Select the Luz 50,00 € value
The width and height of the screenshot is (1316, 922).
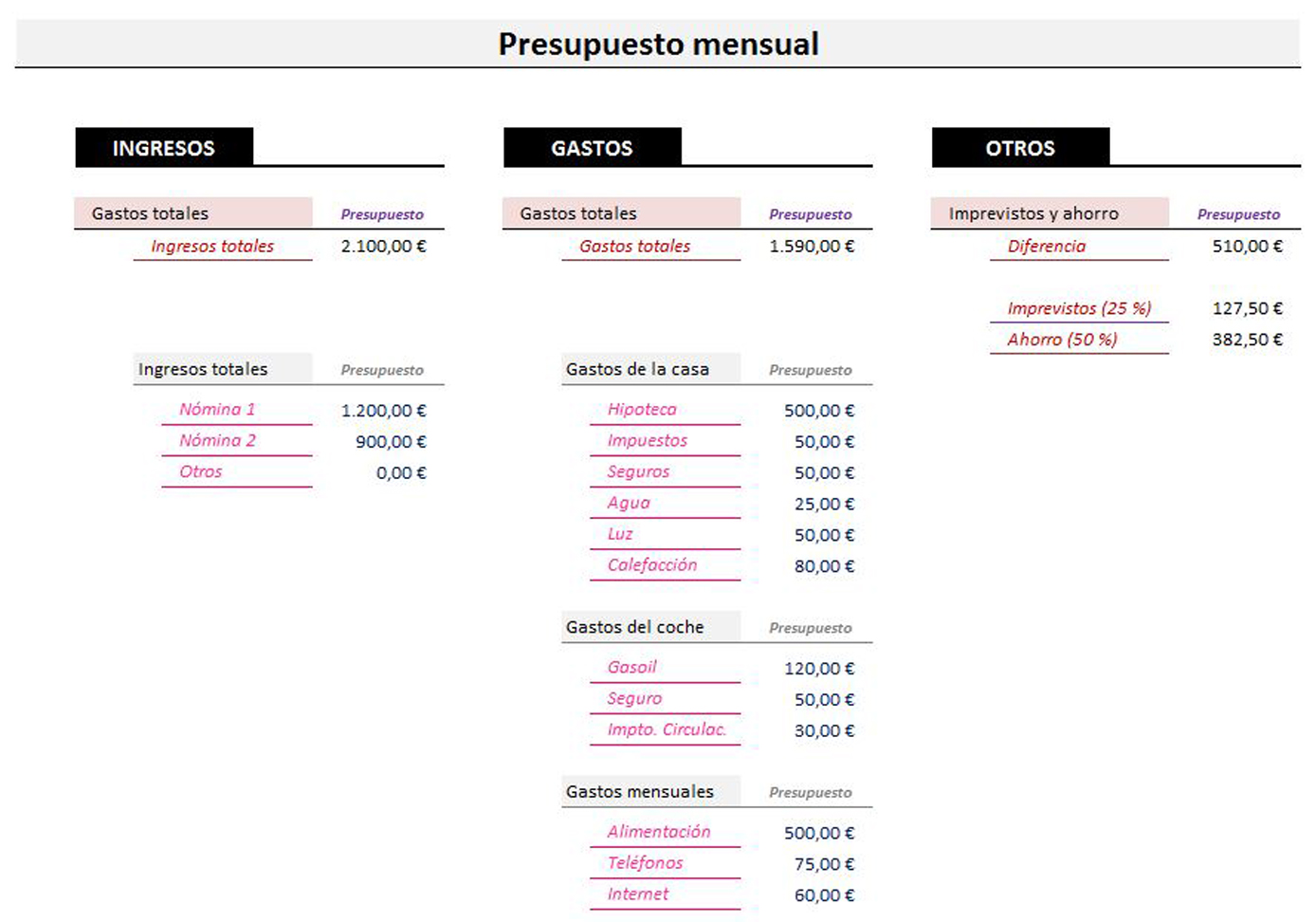pyautogui.click(x=824, y=535)
